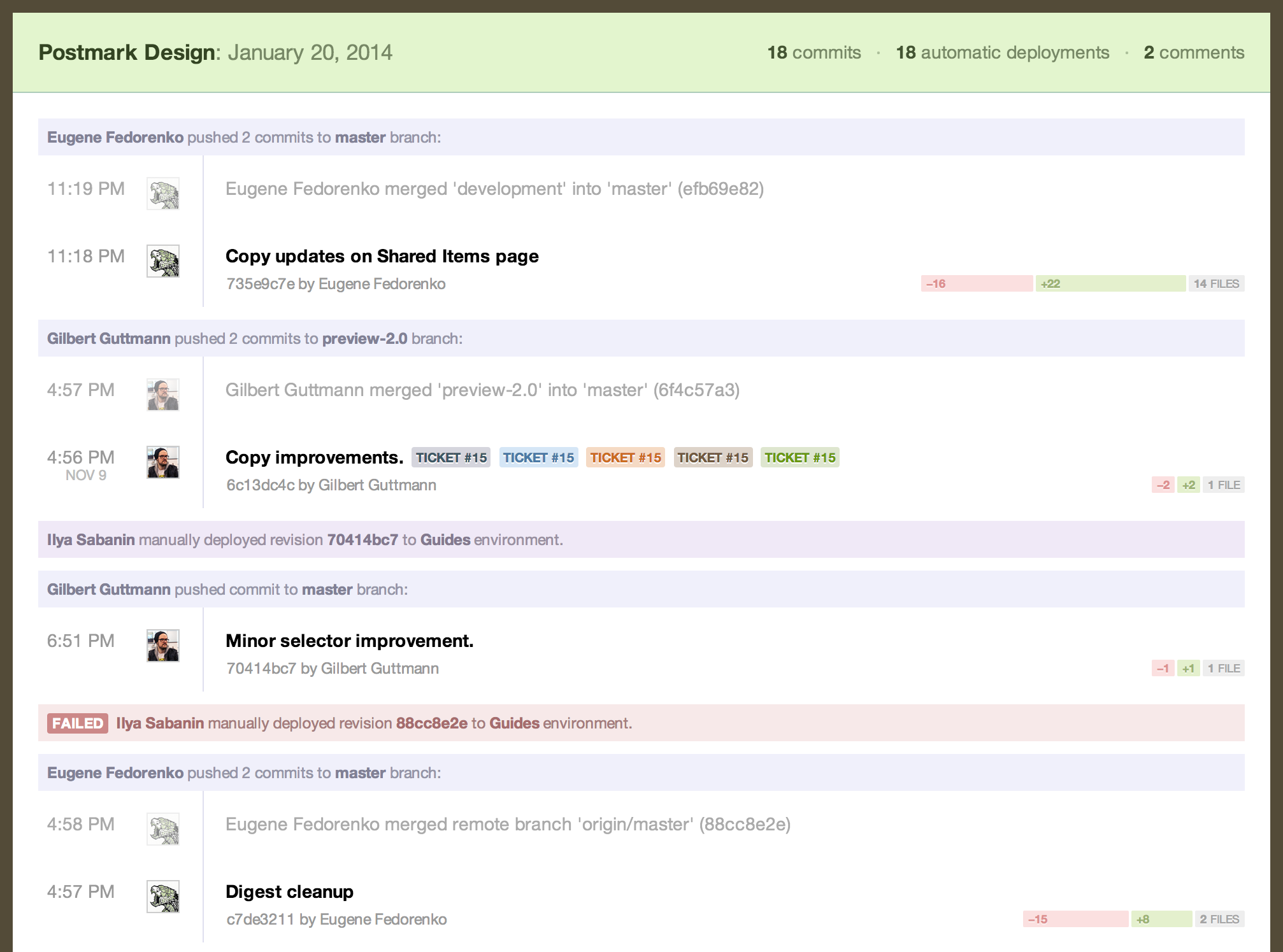
Task: Click the green TICKET #15 tag
Action: point(799,458)
